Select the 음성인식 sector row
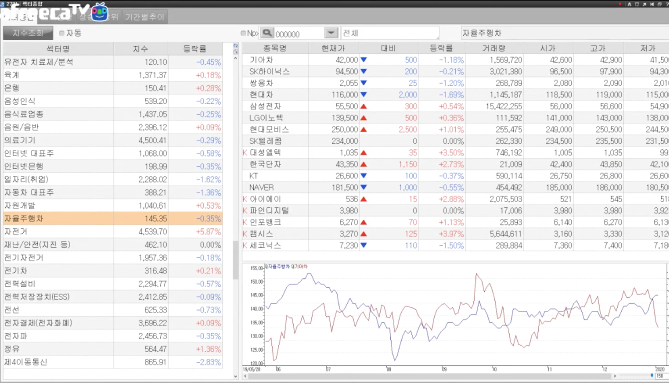This screenshot has width=669, height=383. [113, 101]
